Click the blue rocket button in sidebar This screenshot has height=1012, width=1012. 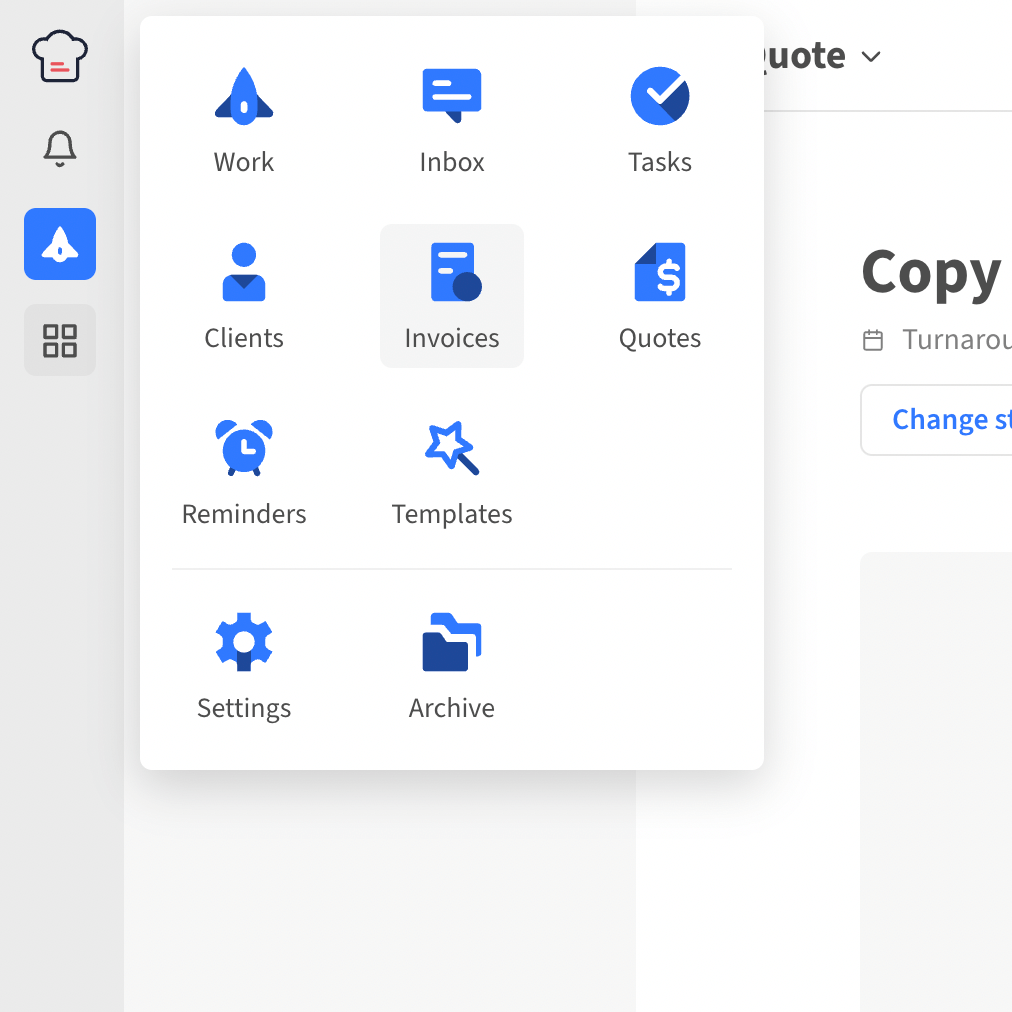point(60,244)
